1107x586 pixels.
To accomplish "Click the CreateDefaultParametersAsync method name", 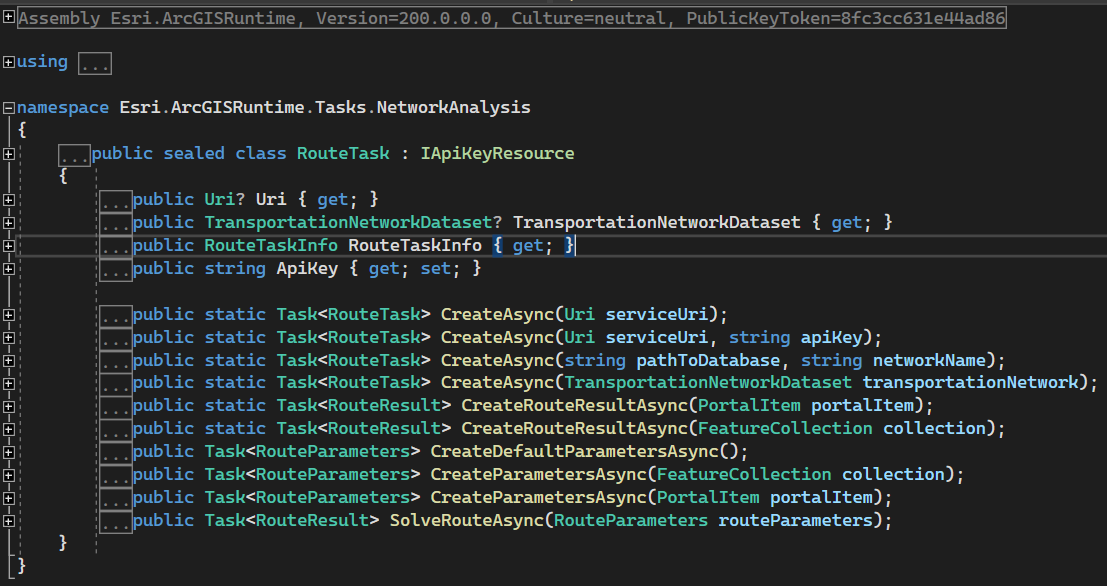I will pos(574,451).
